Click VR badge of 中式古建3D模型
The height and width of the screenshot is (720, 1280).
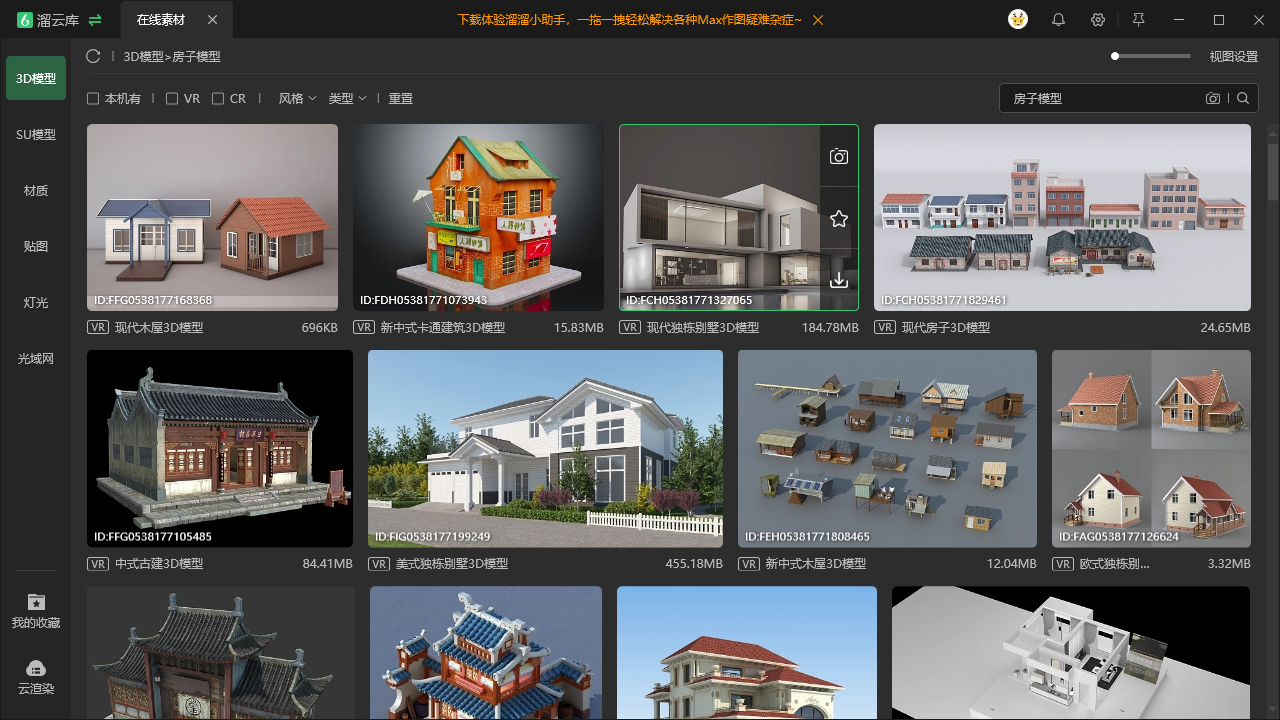(x=98, y=563)
